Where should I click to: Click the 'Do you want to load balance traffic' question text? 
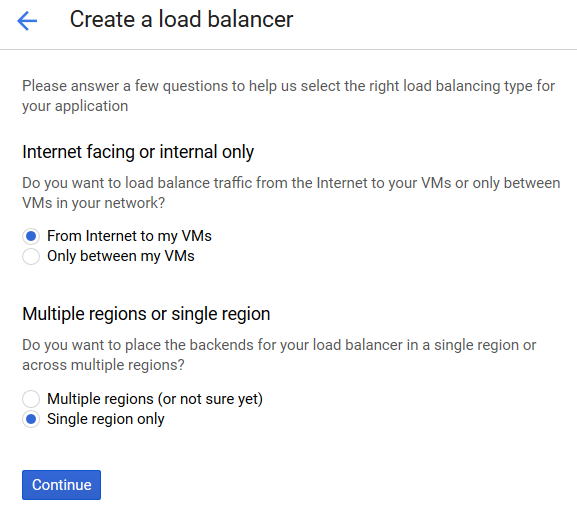[291, 193]
